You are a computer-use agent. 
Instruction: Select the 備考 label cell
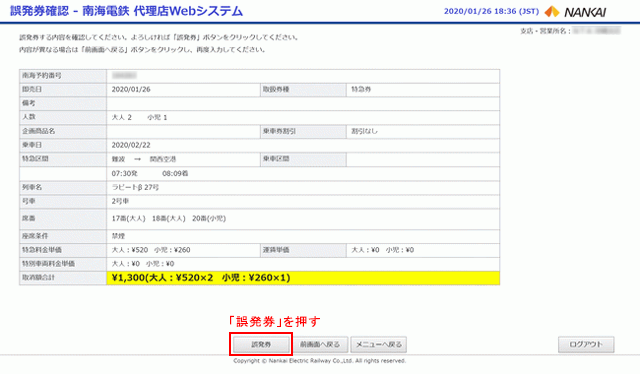click(63, 104)
